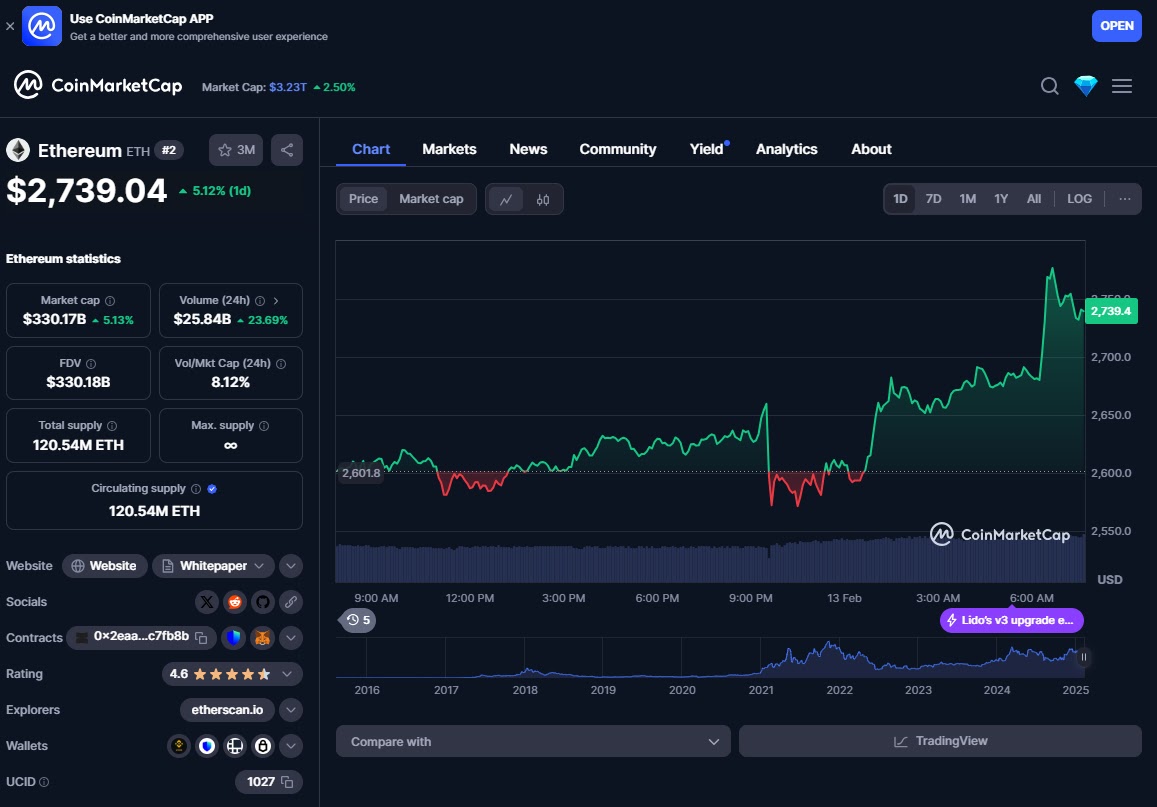Switch to the Chart tab
The height and width of the screenshot is (807, 1157).
click(370, 149)
